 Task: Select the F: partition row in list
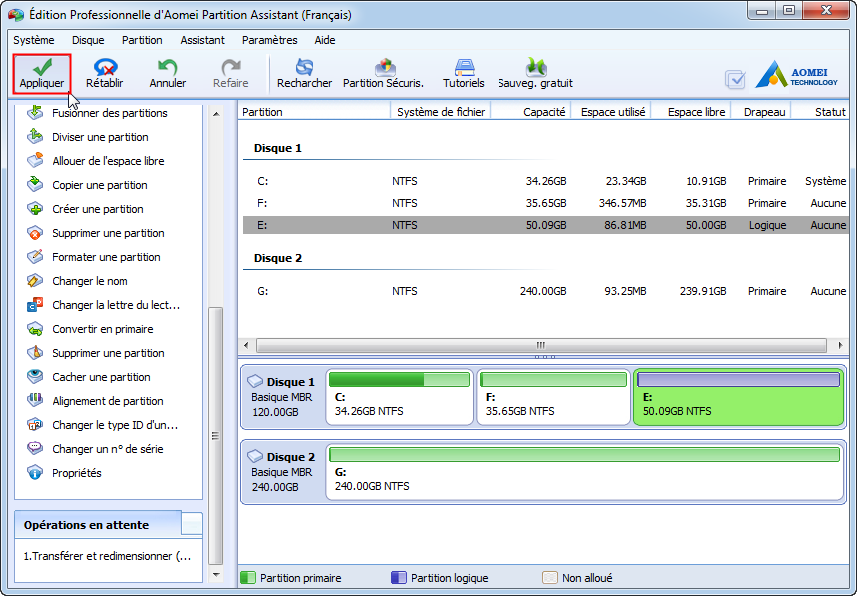click(545, 203)
